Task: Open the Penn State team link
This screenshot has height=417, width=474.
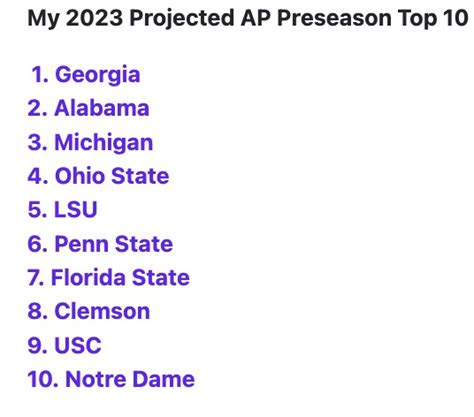Action: click(114, 244)
